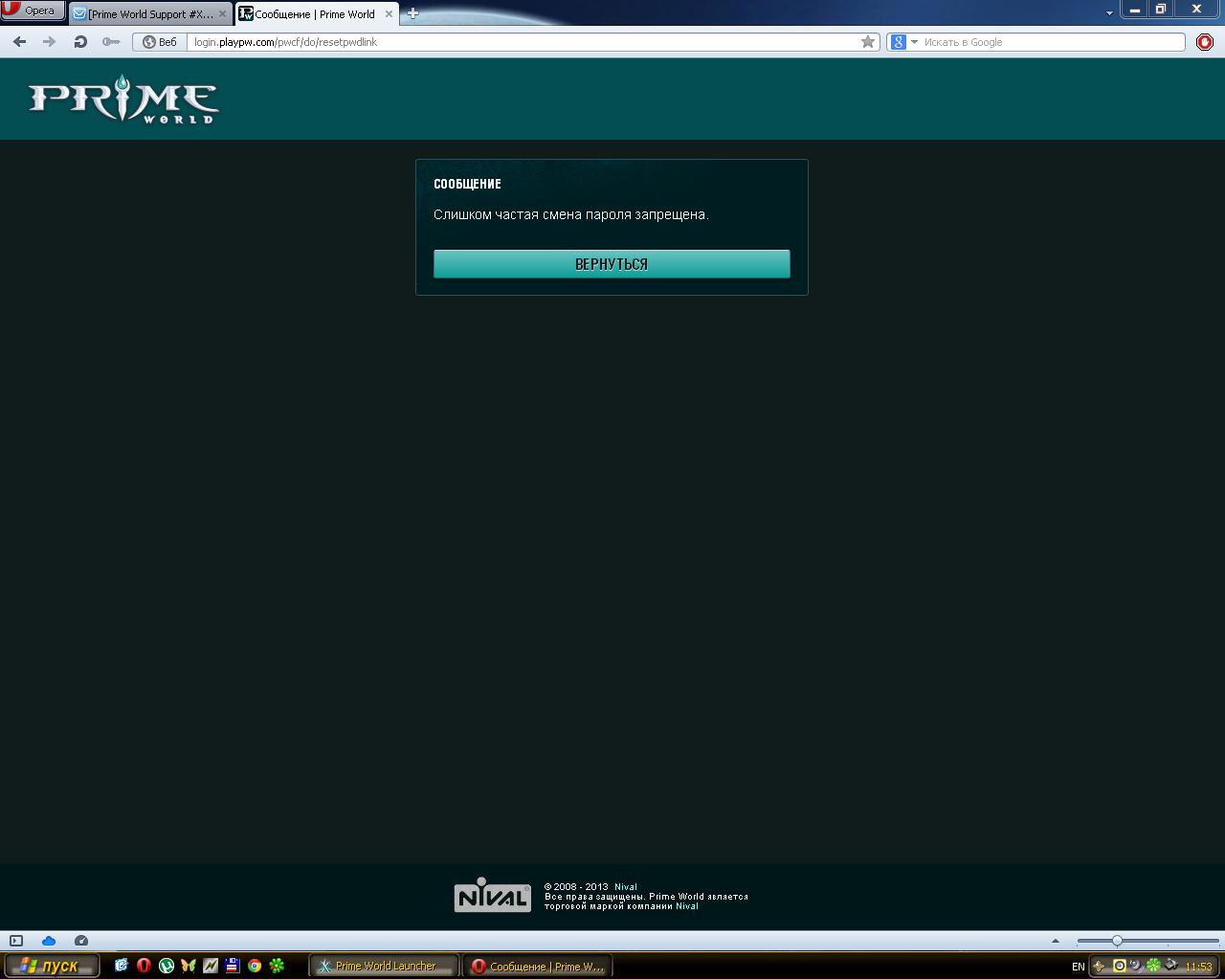Toggle Opera Turbo speedometer icon
Viewport: 1225px width, 980px height.
click(x=81, y=941)
